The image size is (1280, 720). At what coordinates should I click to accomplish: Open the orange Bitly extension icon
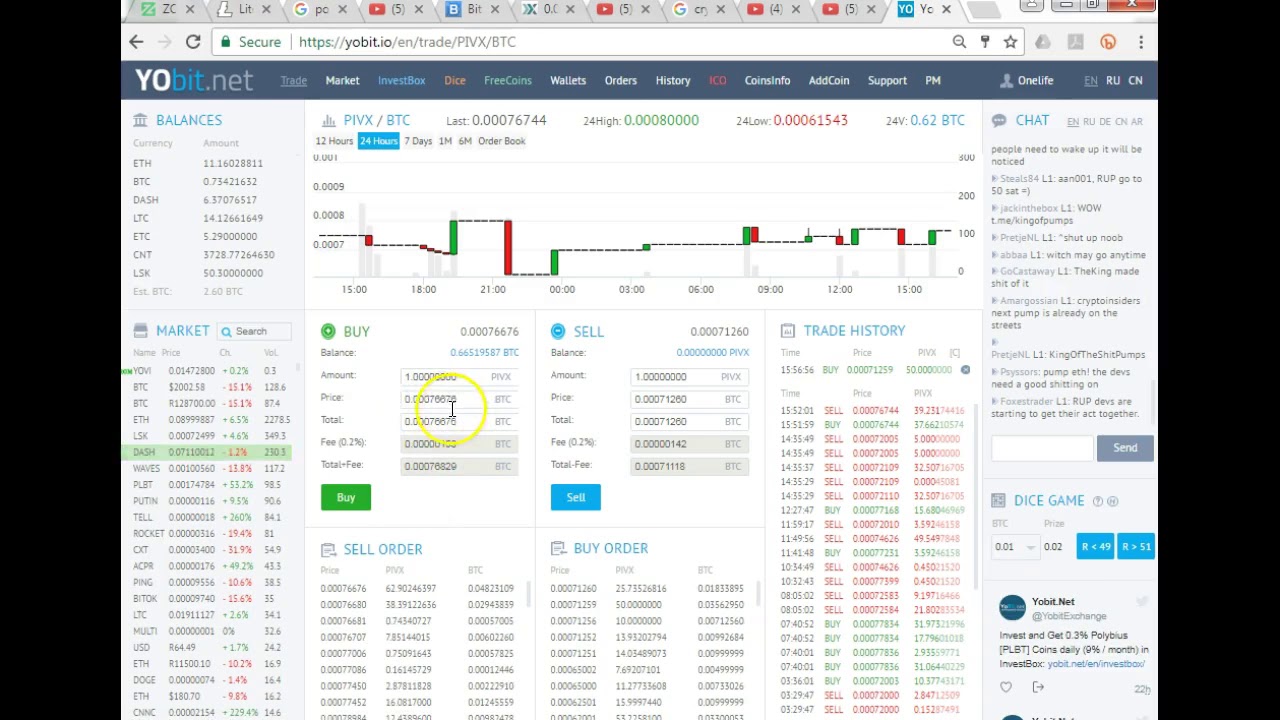(1108, 42)
